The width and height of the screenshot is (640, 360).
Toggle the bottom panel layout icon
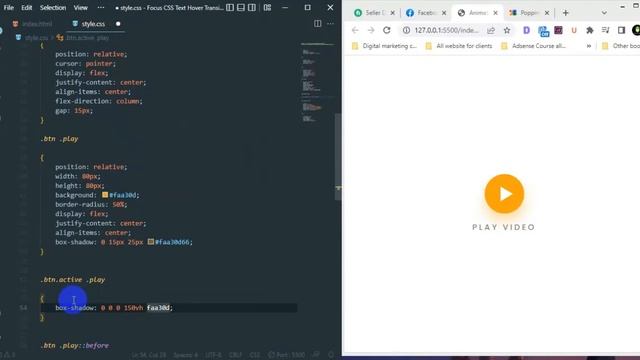pos(241,7)
